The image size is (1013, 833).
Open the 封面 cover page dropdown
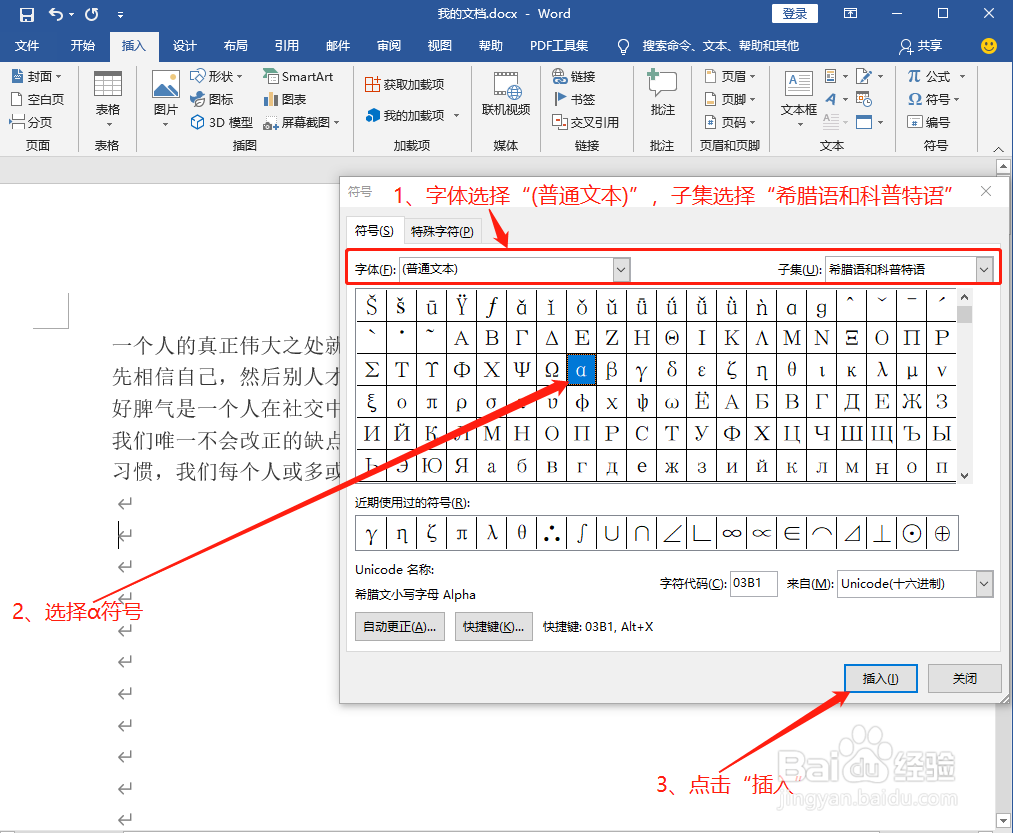[x=36, y=76]
